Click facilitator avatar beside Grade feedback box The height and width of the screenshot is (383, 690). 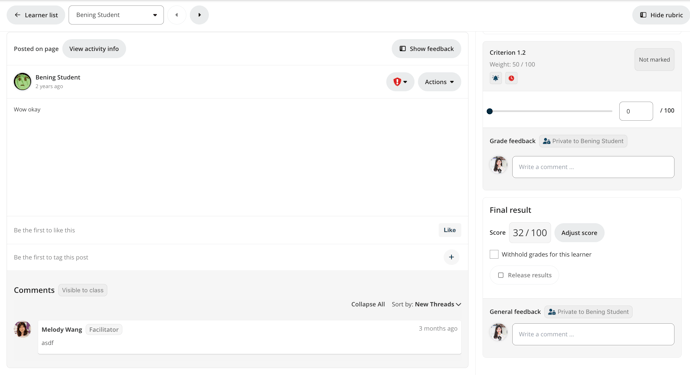point(499,165)
